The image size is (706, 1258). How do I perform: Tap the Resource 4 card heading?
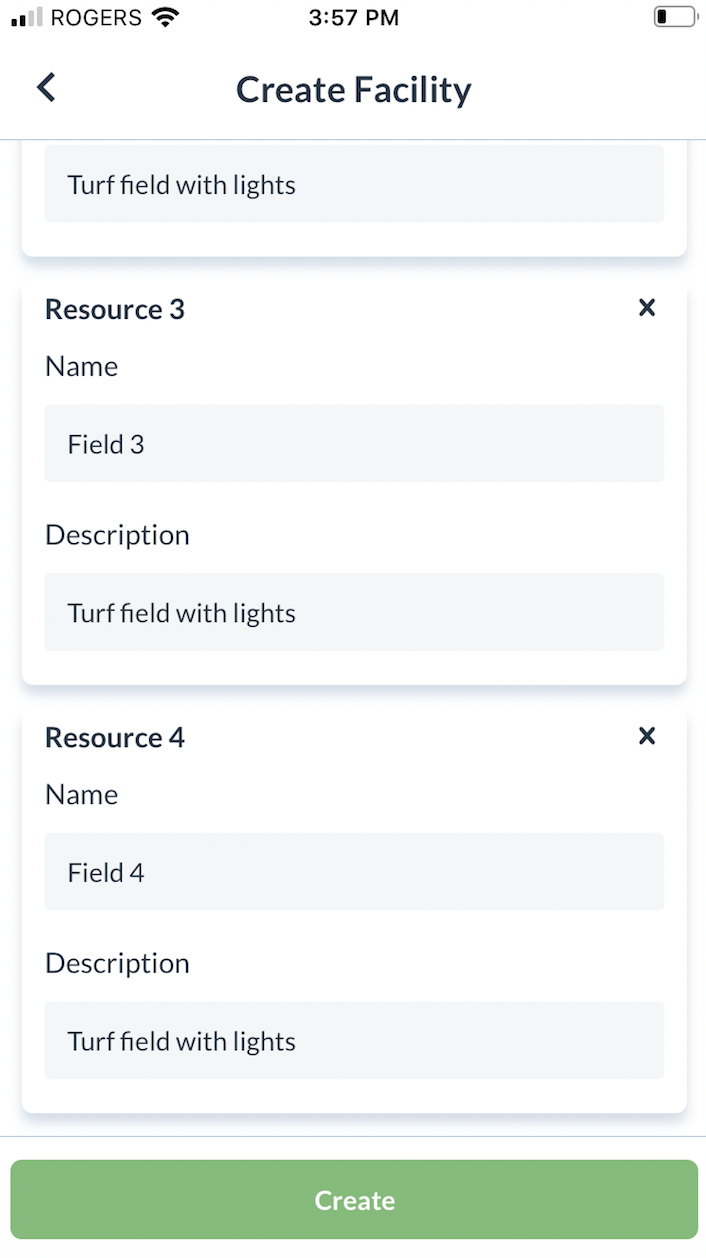[115, 738]
